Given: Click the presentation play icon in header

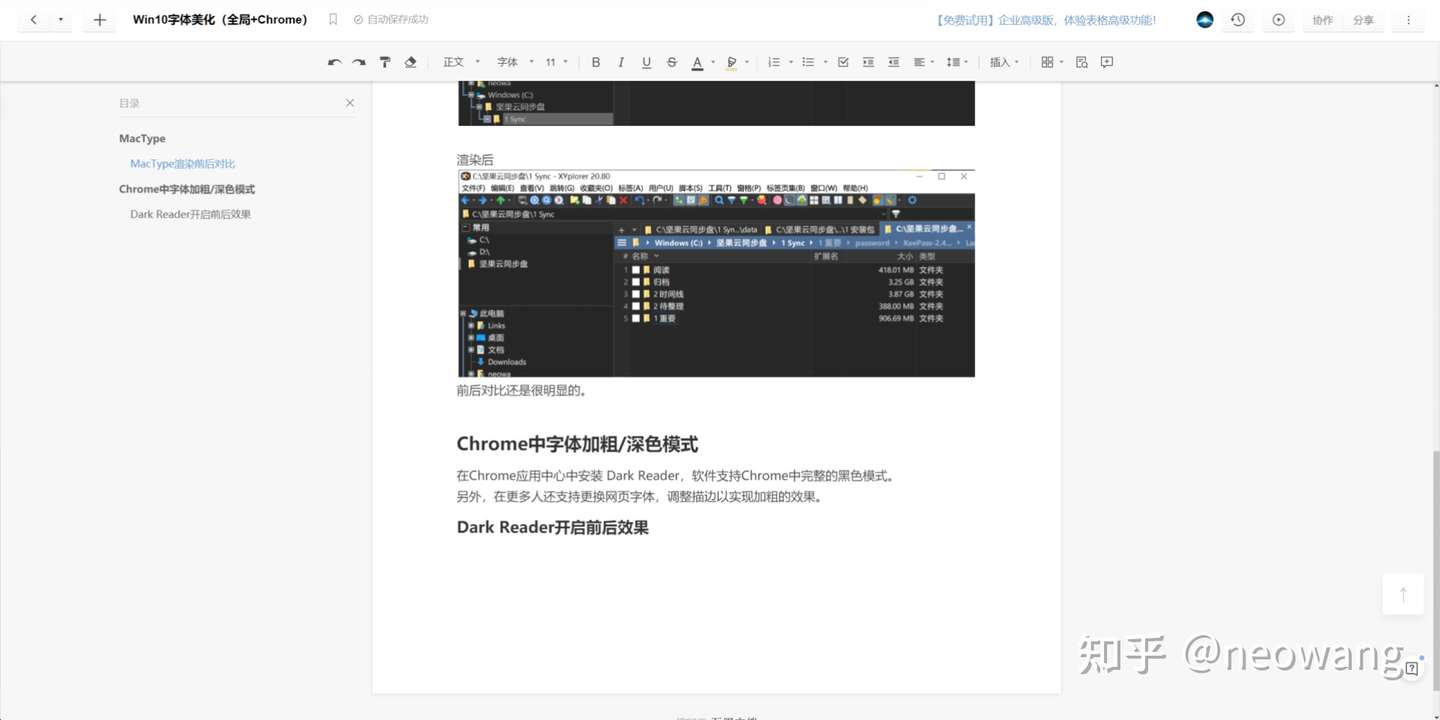Looking at the screenshot, I should coord(1278,20).
